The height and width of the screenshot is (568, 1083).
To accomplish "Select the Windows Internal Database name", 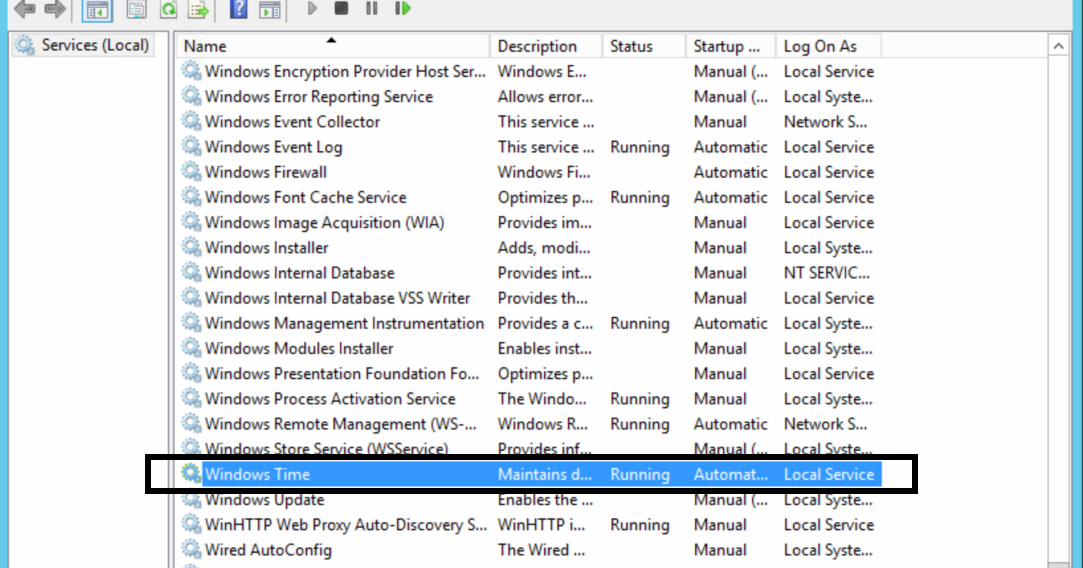I will (x=300, y=273).
